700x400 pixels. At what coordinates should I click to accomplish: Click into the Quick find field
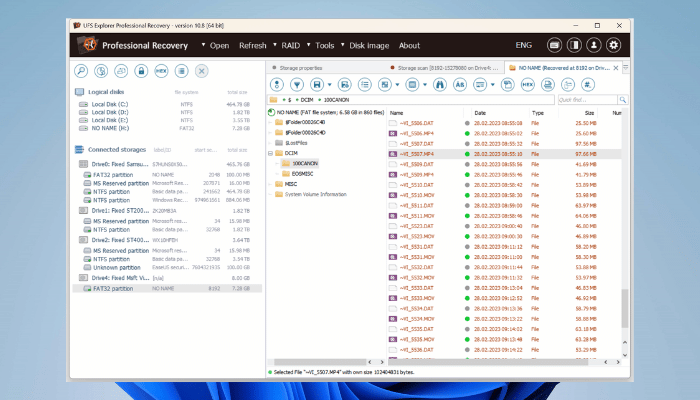(588, 100)
